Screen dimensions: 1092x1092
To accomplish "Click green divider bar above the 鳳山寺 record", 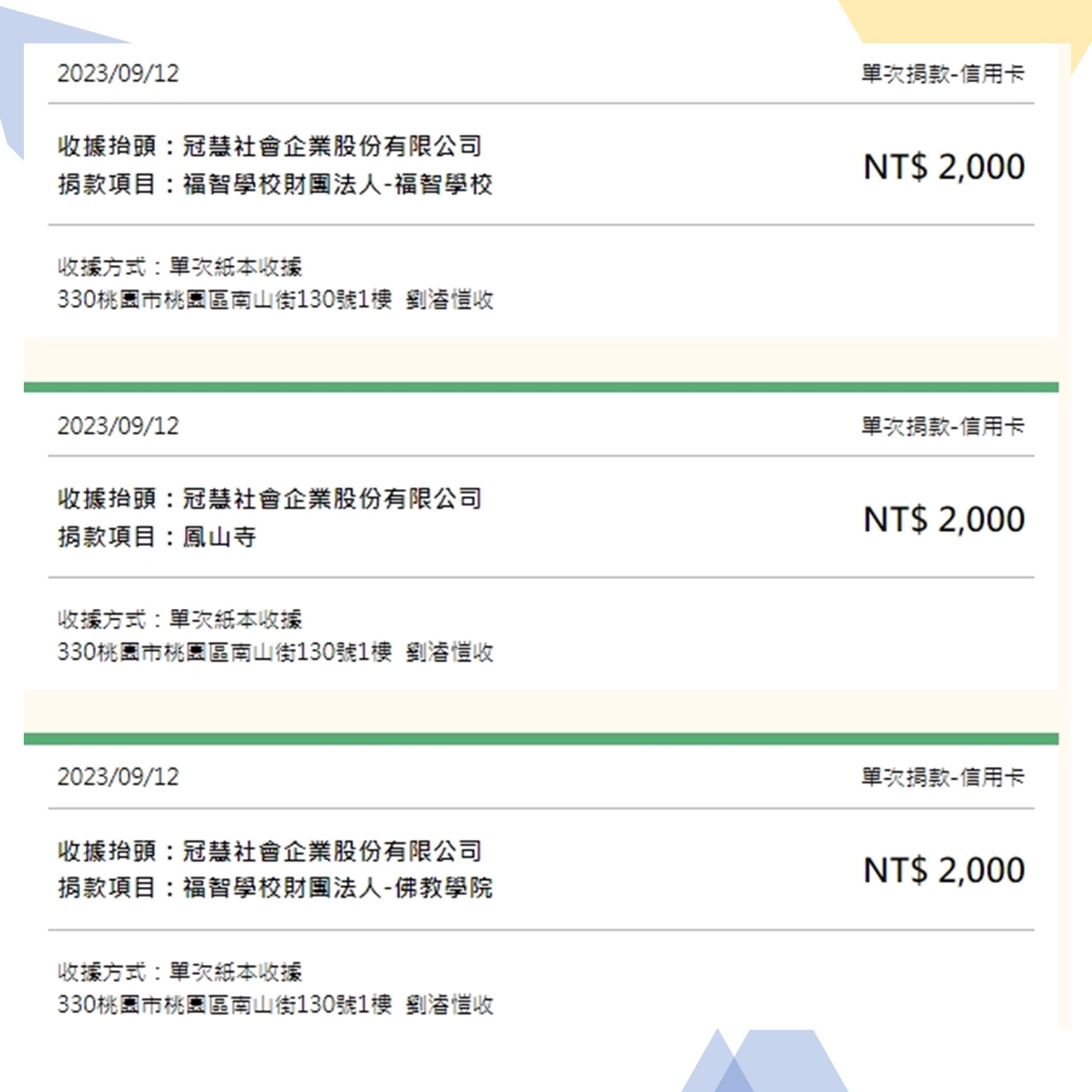I will [541, 387].
